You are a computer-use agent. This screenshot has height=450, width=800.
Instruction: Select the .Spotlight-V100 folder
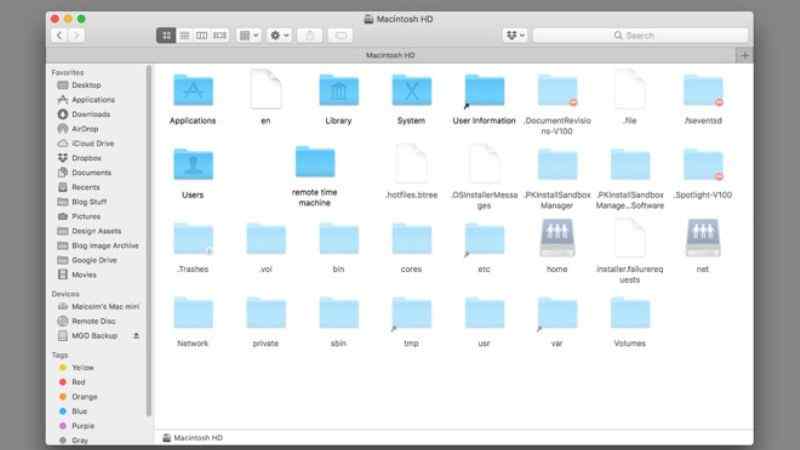tap(703, 164)
